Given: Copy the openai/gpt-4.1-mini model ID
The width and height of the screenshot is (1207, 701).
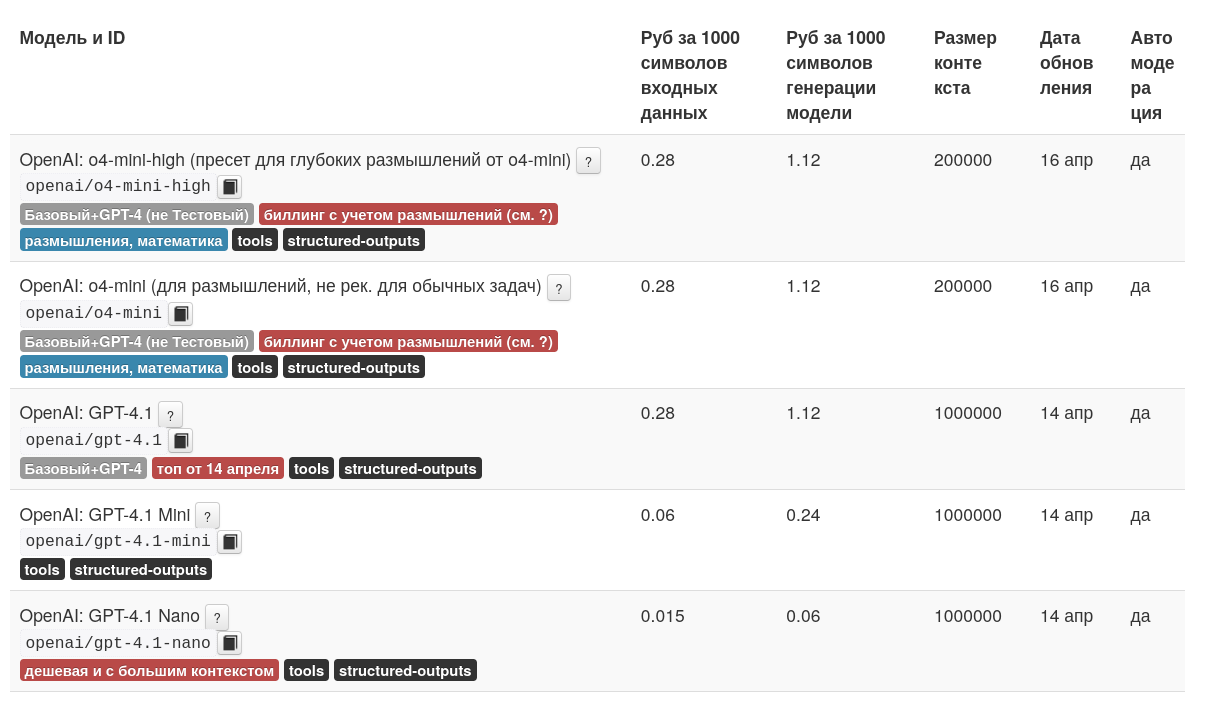Looking at the screenshot, I should [230, 542].
